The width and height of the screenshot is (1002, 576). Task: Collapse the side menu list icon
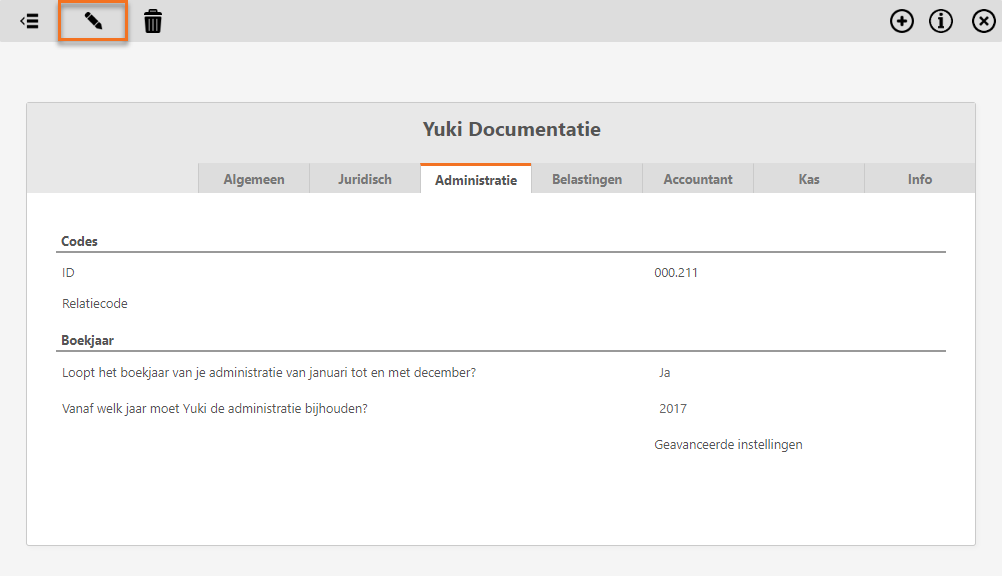29,21
